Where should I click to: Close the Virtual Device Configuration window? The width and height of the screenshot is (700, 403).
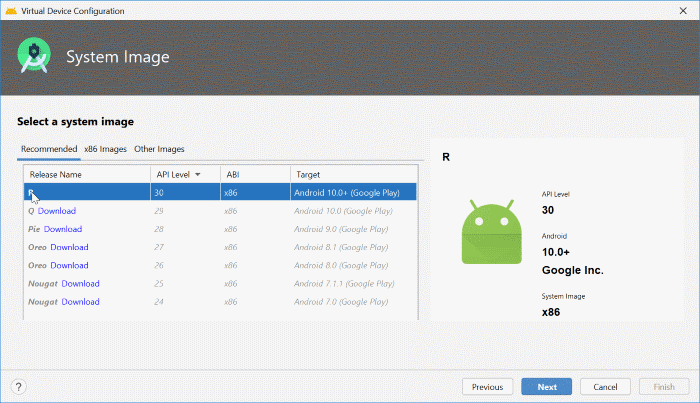pos(683,11)
